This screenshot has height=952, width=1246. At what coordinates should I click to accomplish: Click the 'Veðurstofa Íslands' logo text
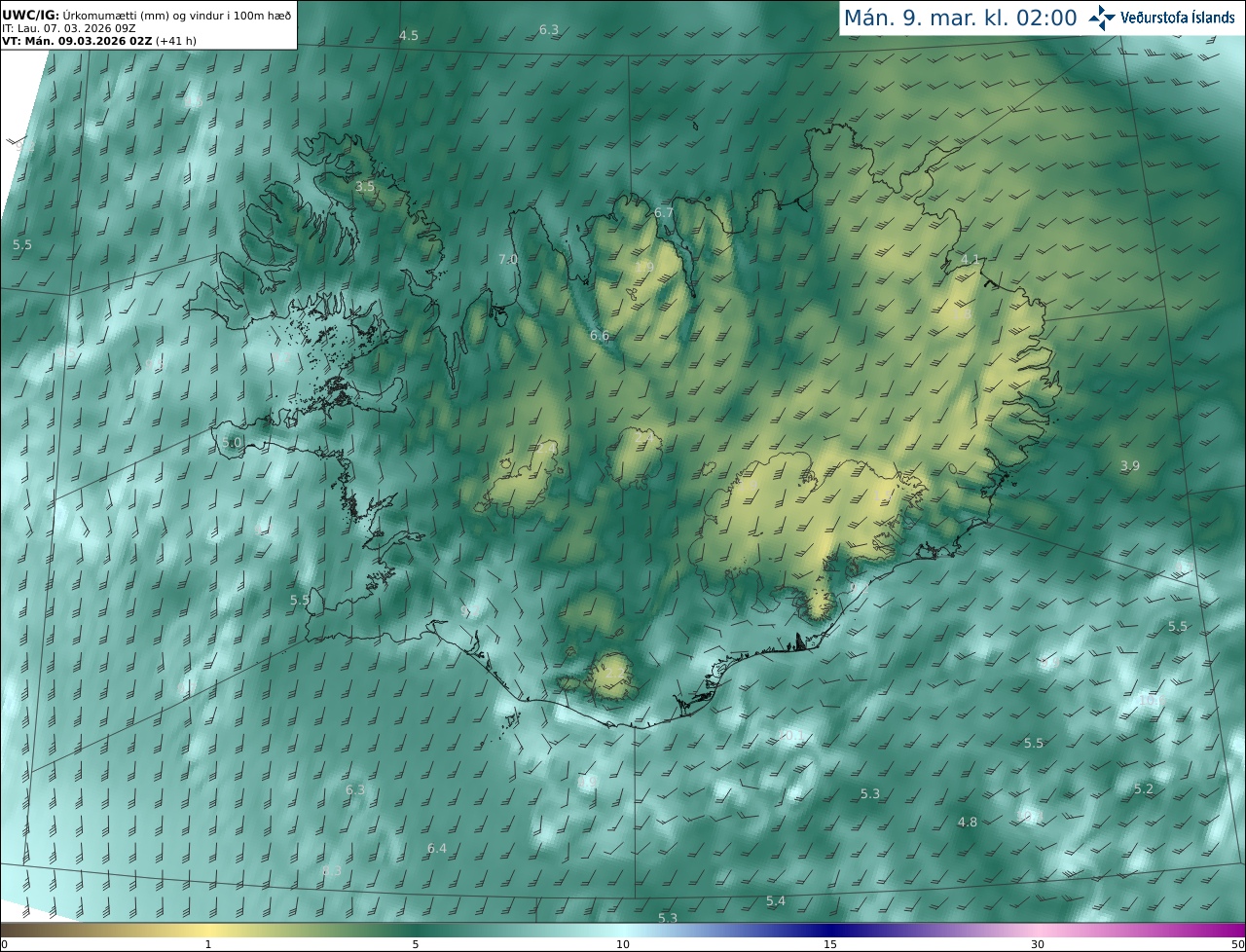tap(1178, 18)
